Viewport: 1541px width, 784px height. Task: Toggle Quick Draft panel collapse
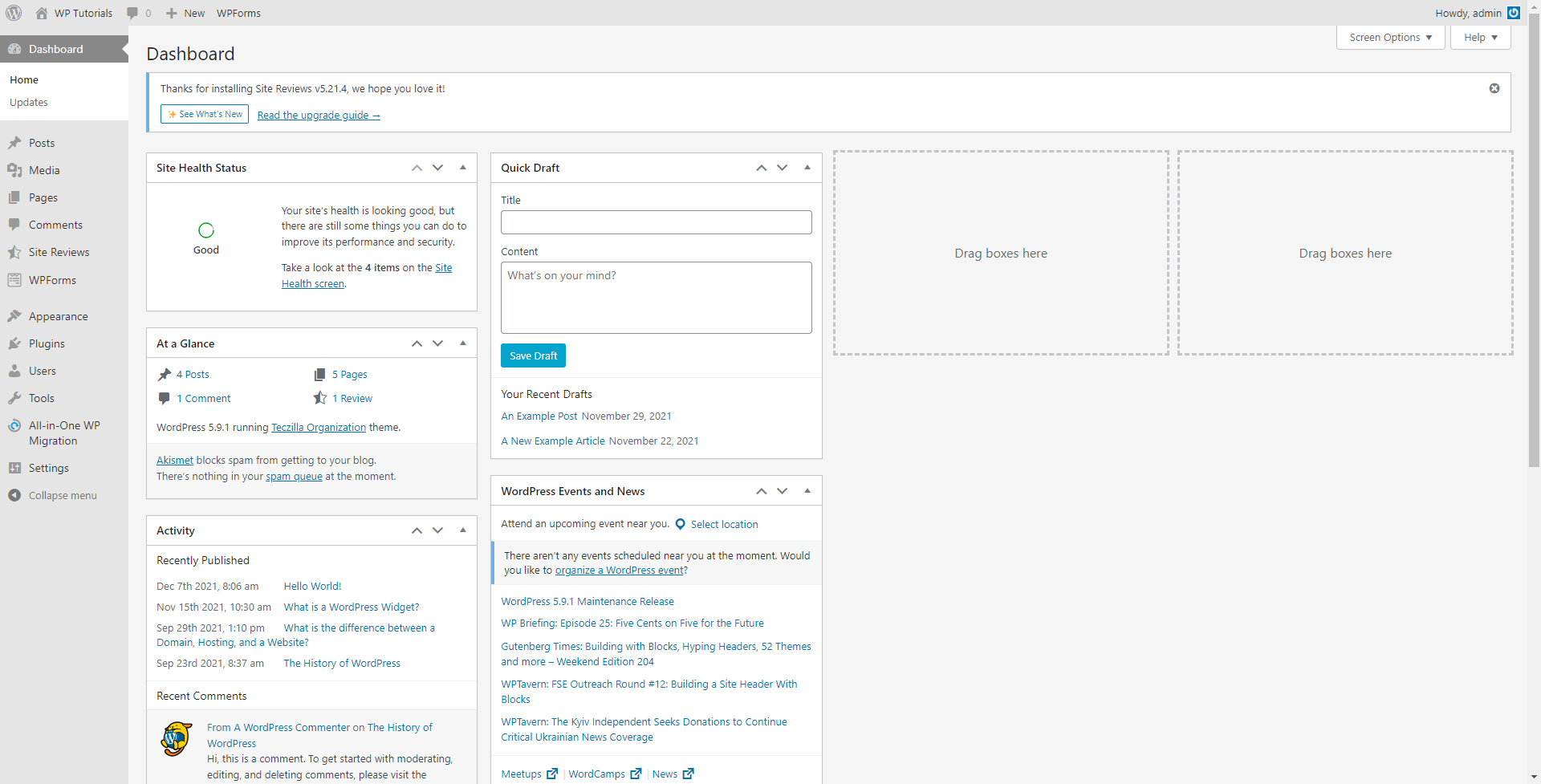coord(807,168)
